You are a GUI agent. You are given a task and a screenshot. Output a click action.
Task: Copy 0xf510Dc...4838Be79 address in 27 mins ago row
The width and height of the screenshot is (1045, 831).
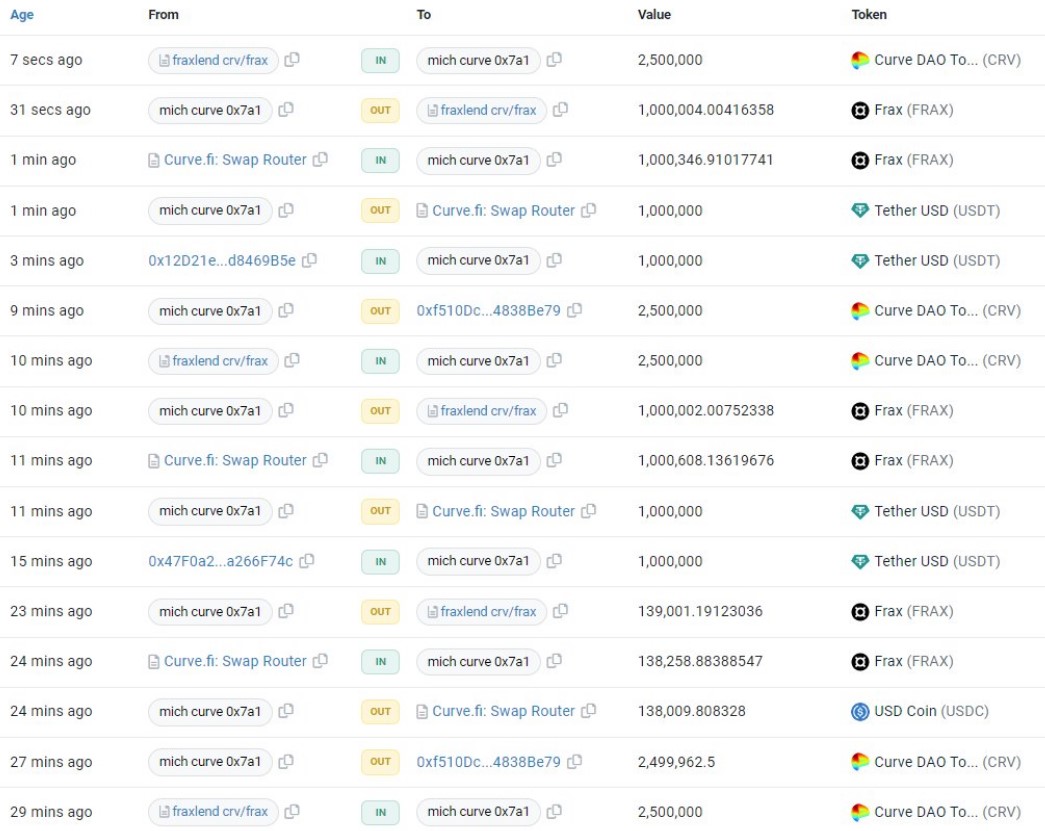point(574,762)
